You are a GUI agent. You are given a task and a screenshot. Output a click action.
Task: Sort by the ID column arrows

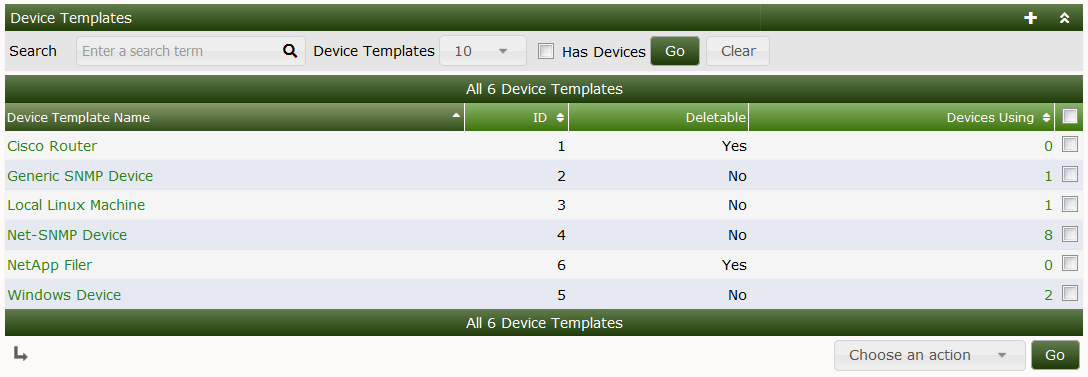click(560, 117)
